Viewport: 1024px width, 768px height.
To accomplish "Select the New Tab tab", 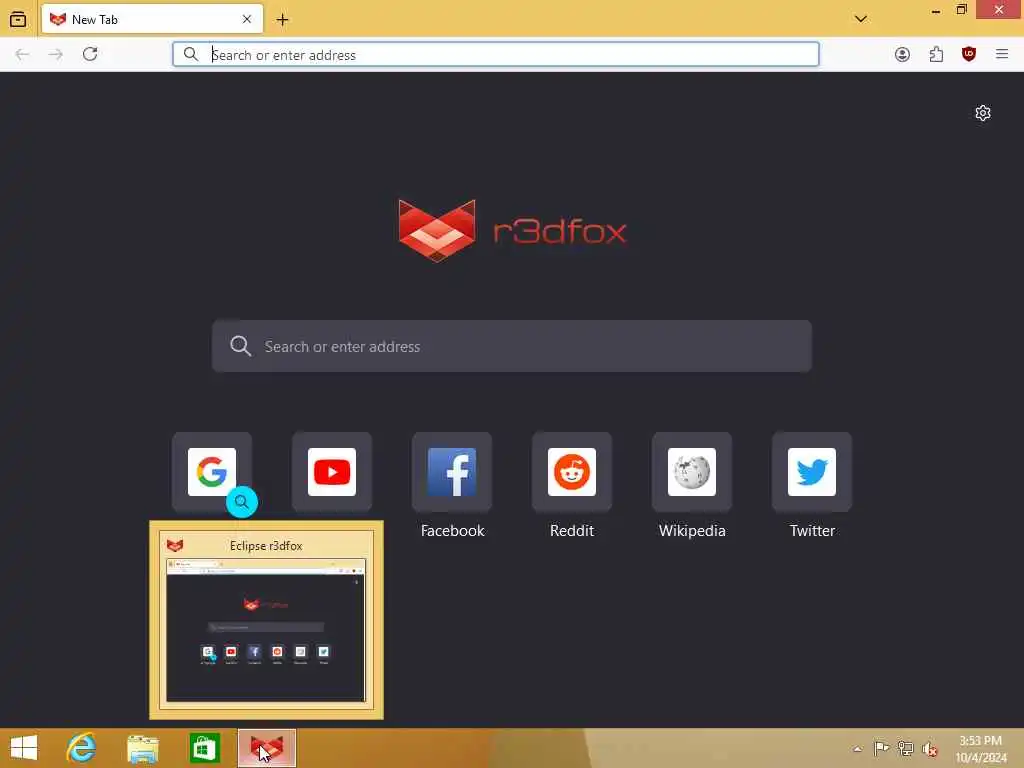I will pos(152,19).
